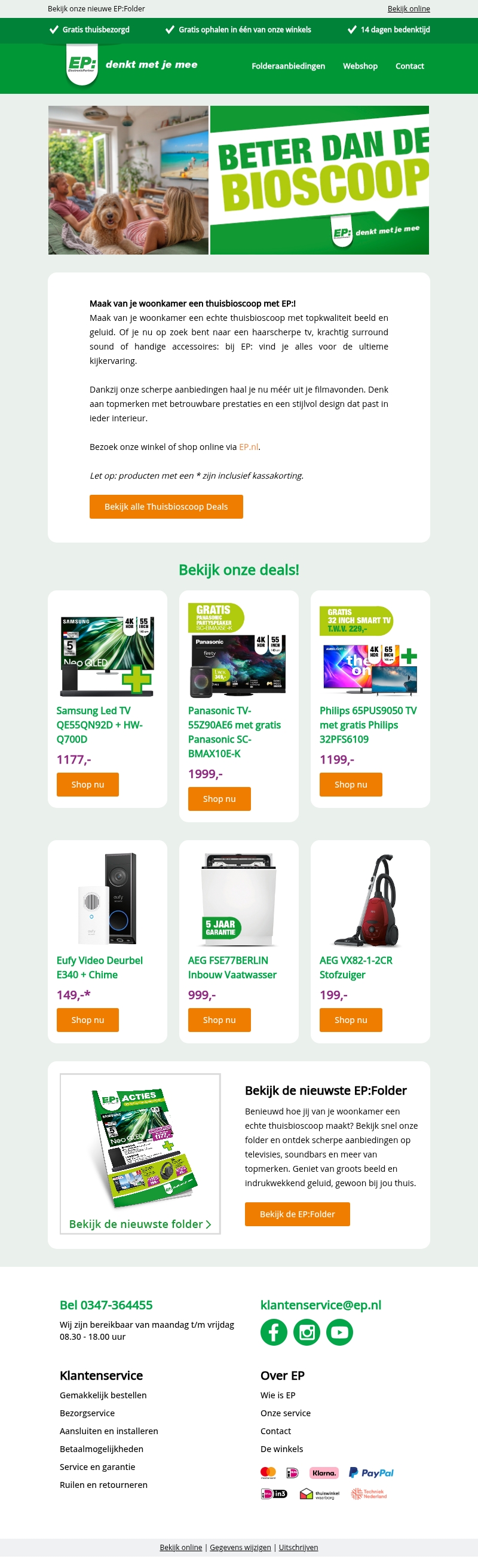The width and height of the screenshot is (478, 1568).
Task: Click the PayPal payment logo
Action: pos(371,1472)
